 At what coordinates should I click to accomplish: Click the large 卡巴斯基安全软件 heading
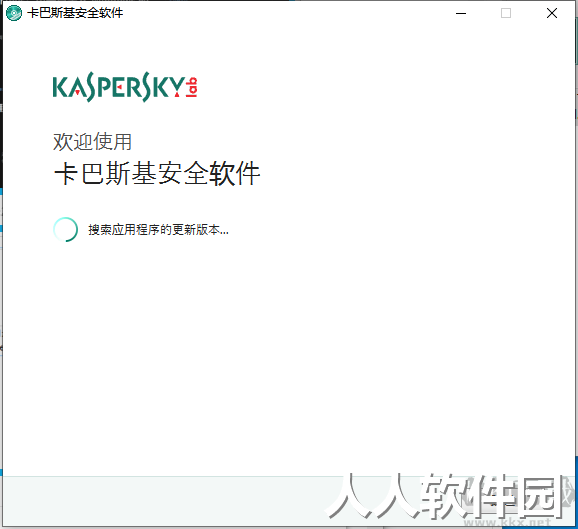point(157,173)
